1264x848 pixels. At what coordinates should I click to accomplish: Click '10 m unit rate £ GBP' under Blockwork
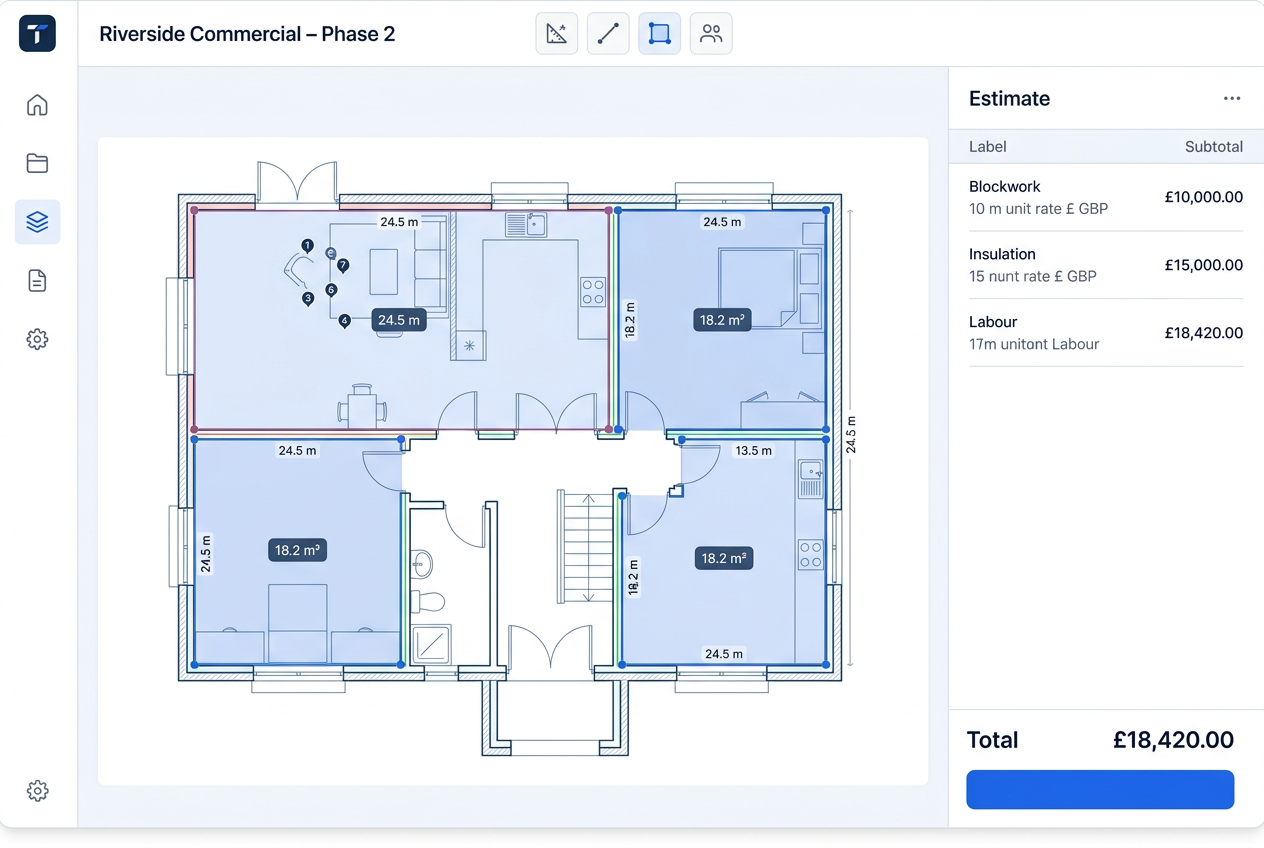click(x=1038, y=208)
